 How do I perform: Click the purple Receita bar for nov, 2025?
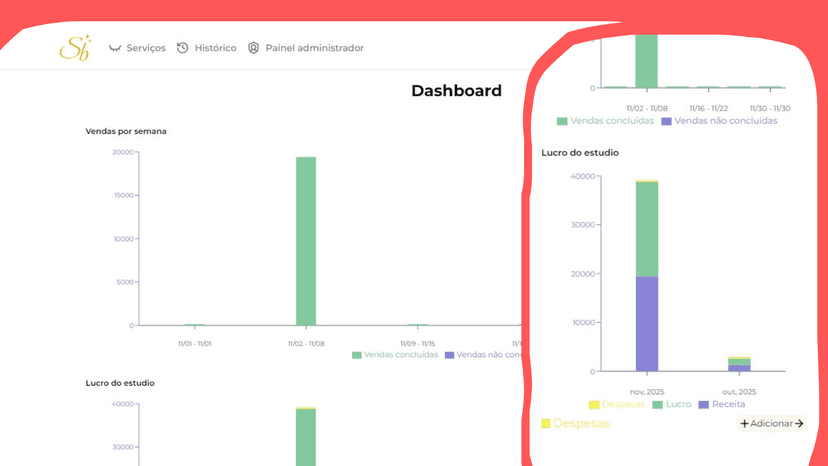point(647,323)
